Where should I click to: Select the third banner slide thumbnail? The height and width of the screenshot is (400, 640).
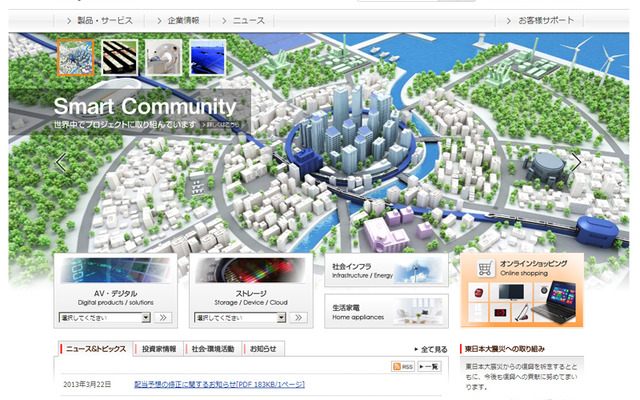point(163,58)
